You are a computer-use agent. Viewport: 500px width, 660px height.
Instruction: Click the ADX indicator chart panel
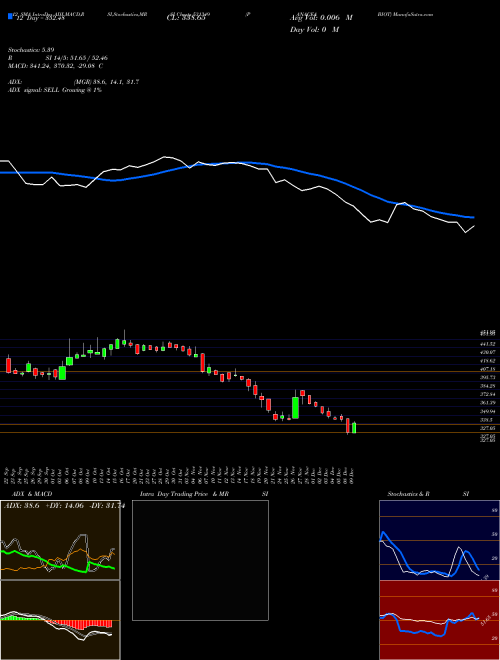coord(60,540)
